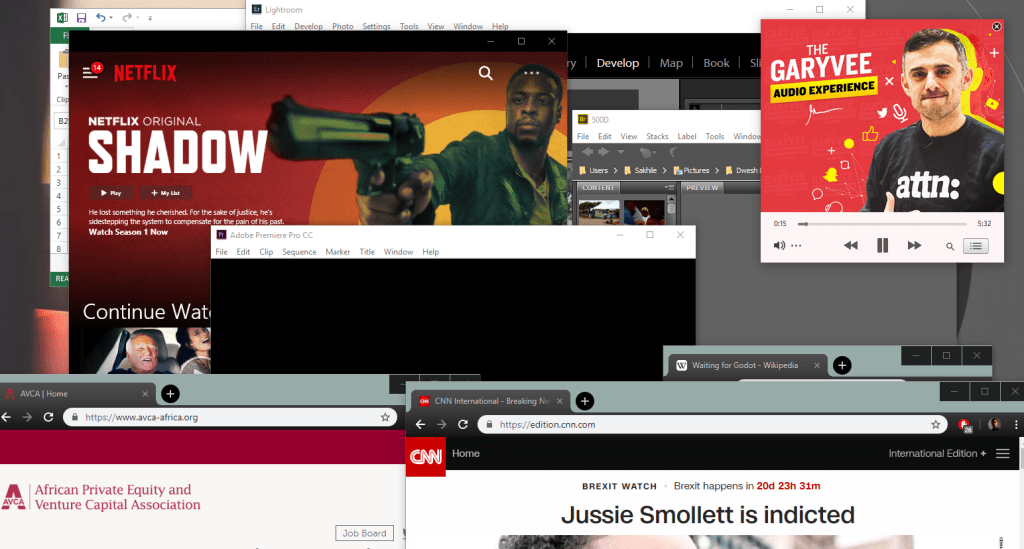Open Lightroom Develop menu
The height and width of the screenshot is (549, 1024).
pos(308,27)
